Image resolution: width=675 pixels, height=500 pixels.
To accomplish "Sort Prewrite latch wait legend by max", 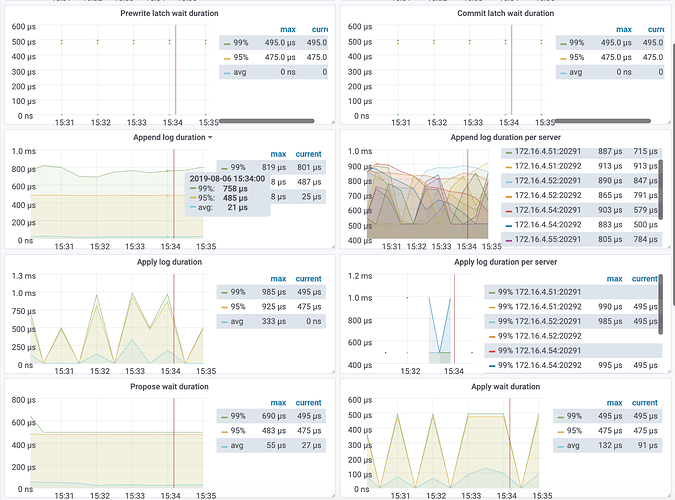I will point(288,30).
